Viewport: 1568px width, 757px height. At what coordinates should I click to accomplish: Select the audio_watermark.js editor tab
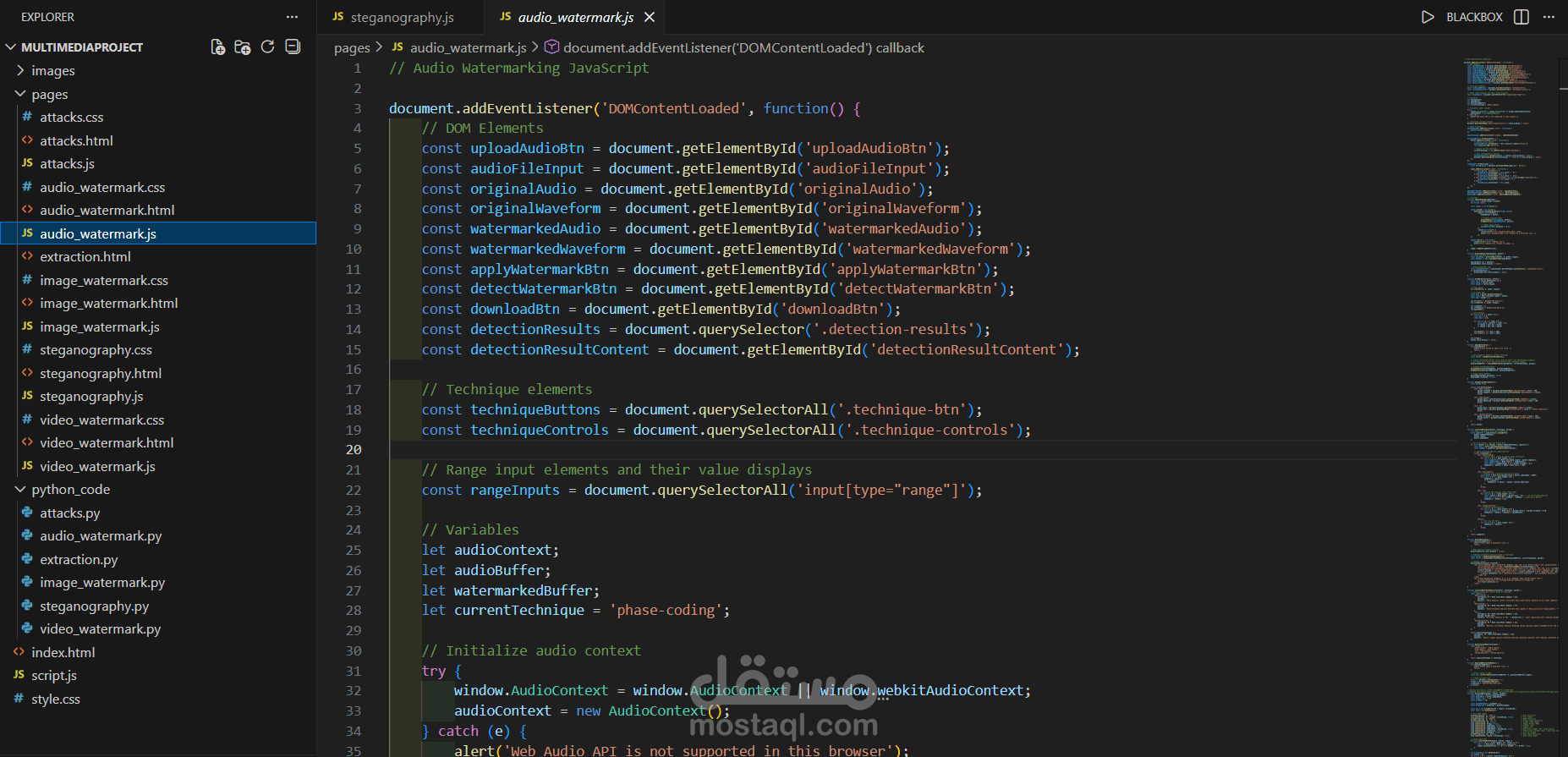click(x=575, y=17)
